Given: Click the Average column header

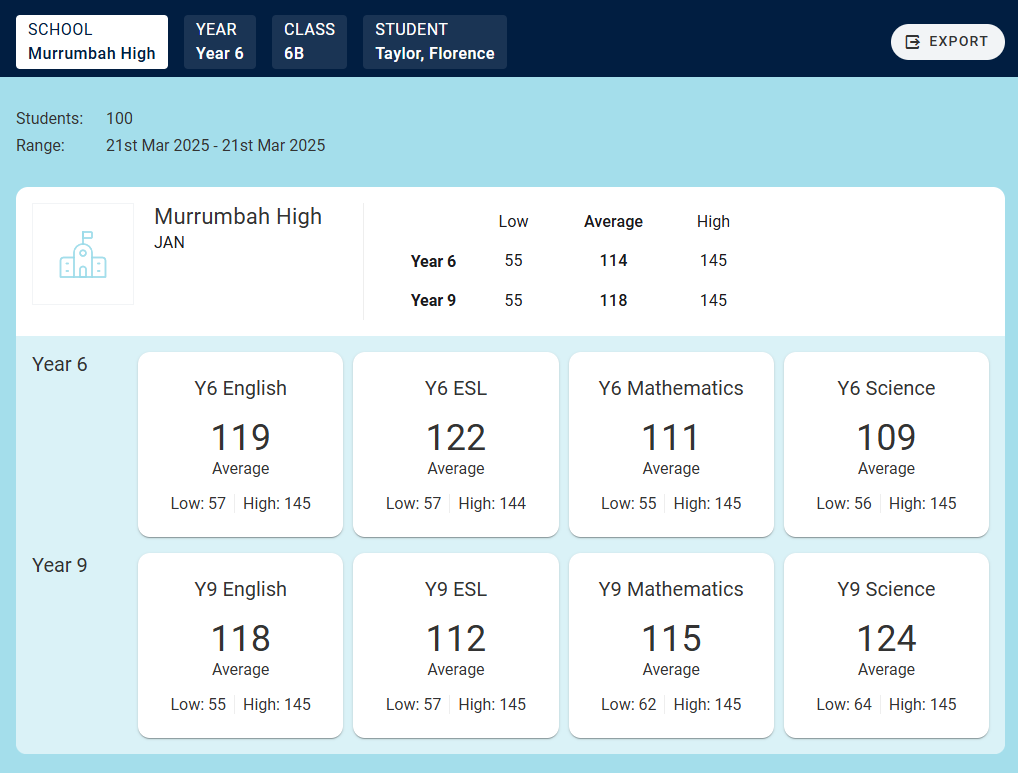Looking at the screenshot, I should [x=613, y=222].
